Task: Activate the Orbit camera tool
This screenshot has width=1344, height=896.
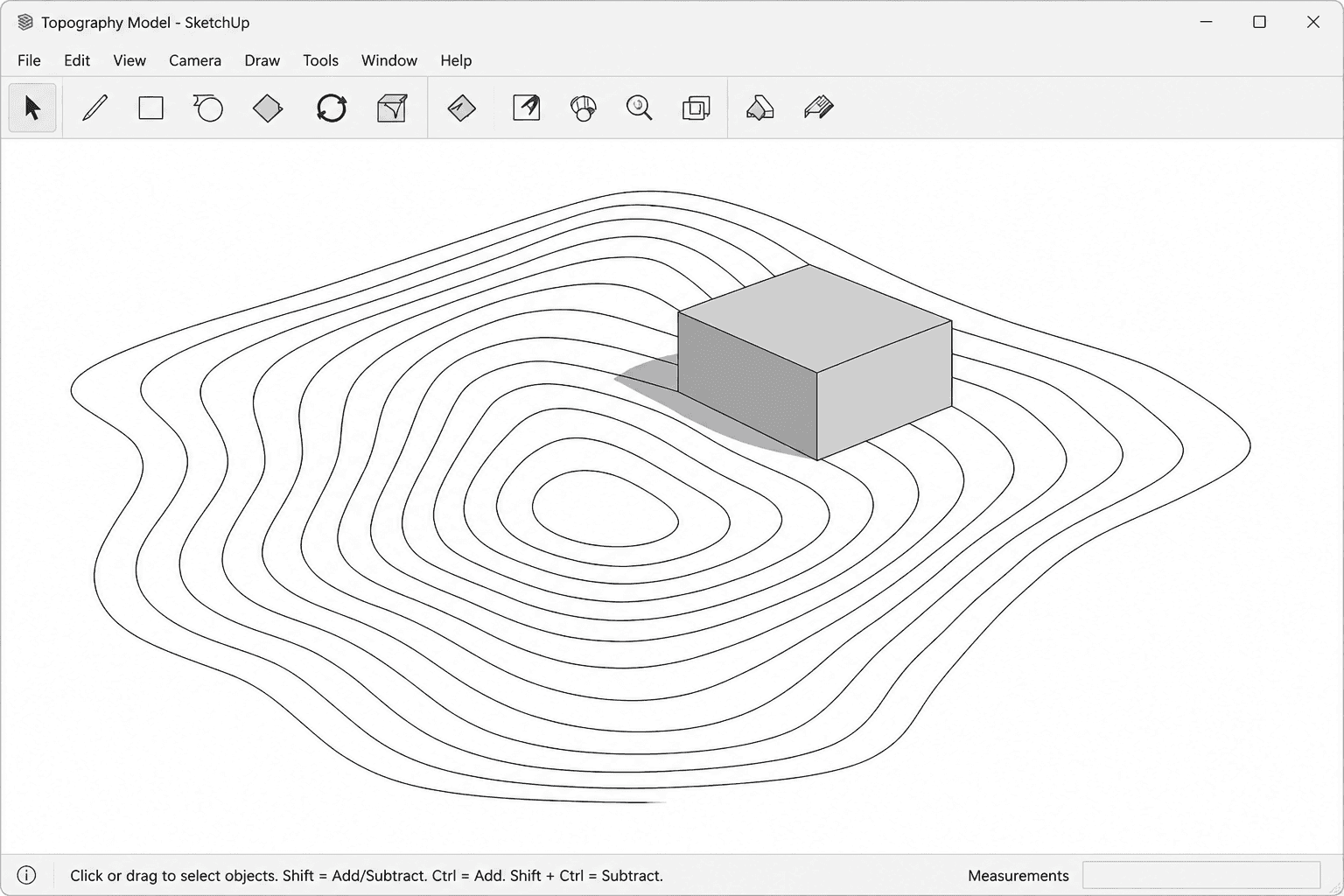Action: point(583,108)
